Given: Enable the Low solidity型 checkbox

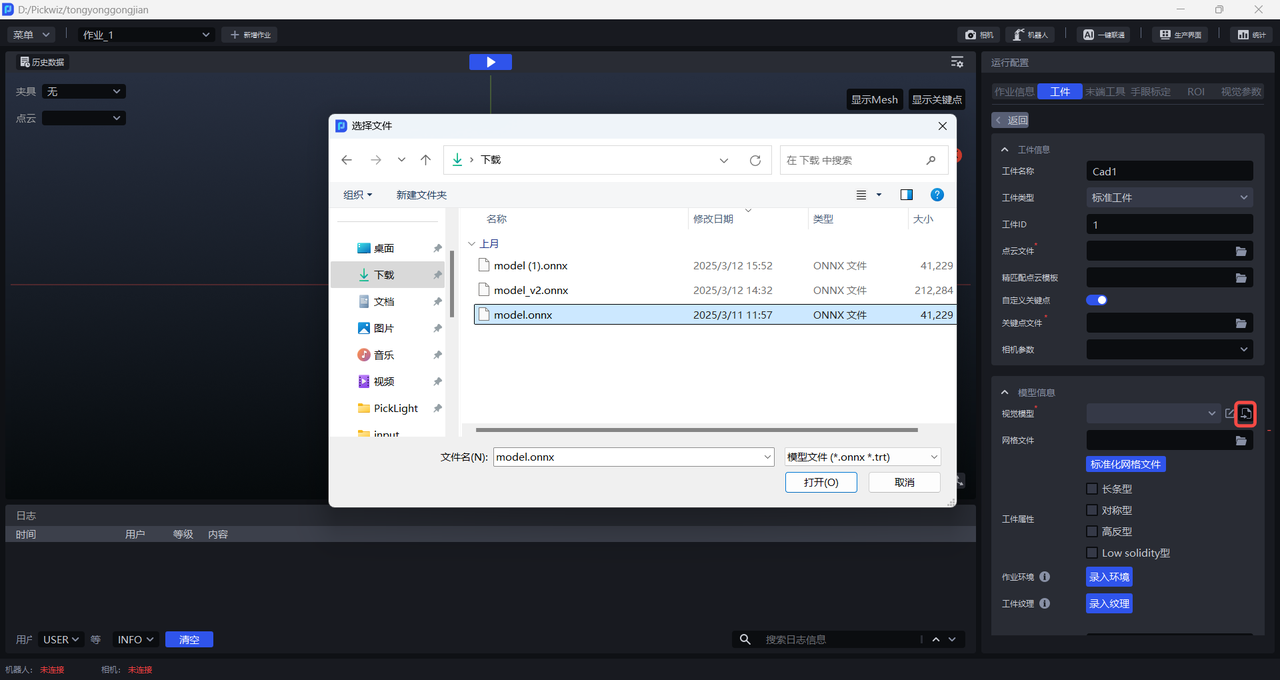Looking at the screenshot, I should click(x=1092, y=553).
